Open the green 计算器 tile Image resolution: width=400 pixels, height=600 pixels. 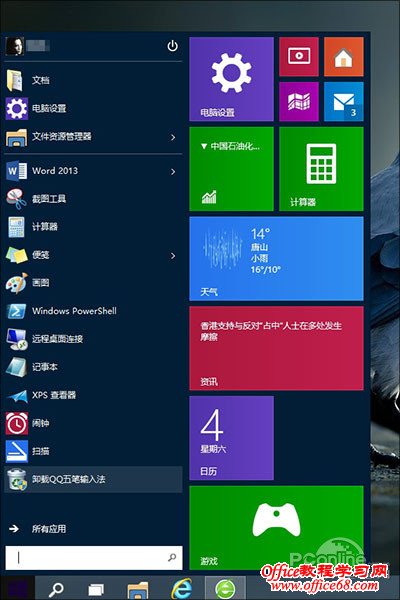coord(322,169)
